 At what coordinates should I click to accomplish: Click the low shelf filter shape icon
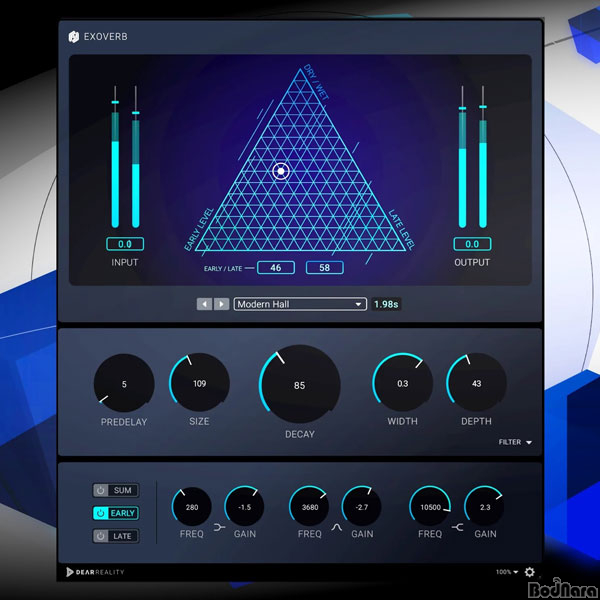[219, 528]
